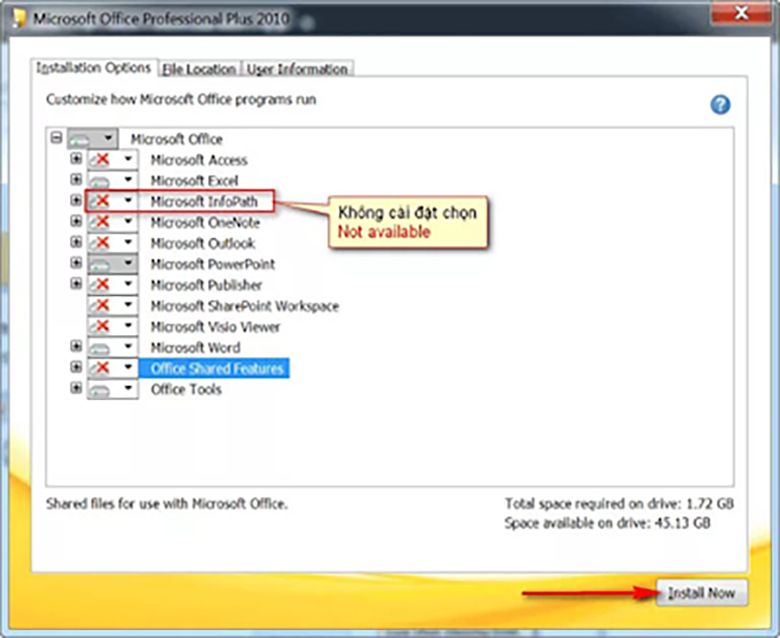Collapse the Microsoft Office root node
Viewport: 780px width, 638px height.
pyautogui.click(x=56, y=138)
